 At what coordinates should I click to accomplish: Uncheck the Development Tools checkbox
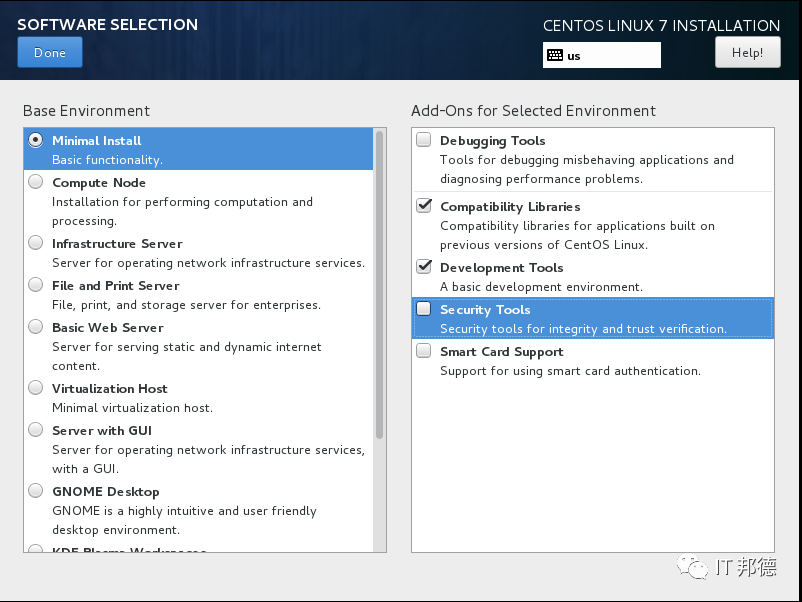click(x=424, y=266)
